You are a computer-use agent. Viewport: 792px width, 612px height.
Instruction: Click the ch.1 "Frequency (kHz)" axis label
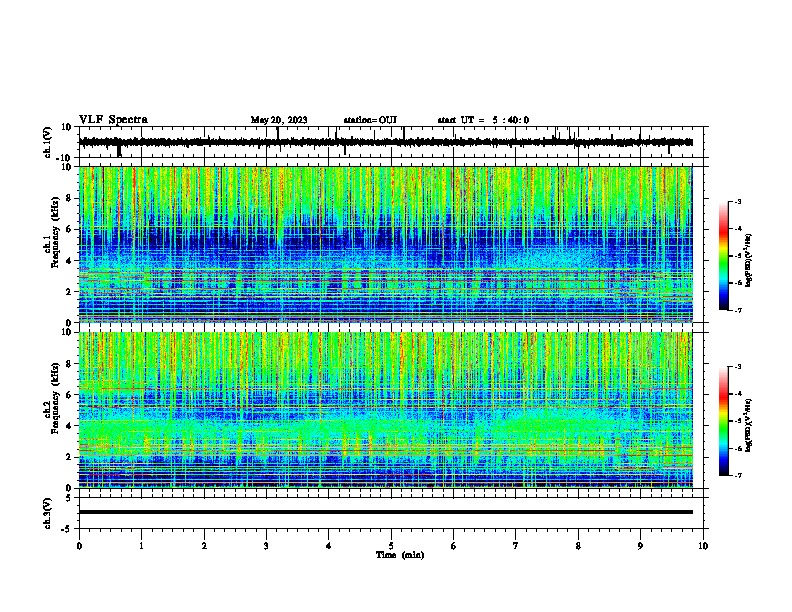[55, 232]
